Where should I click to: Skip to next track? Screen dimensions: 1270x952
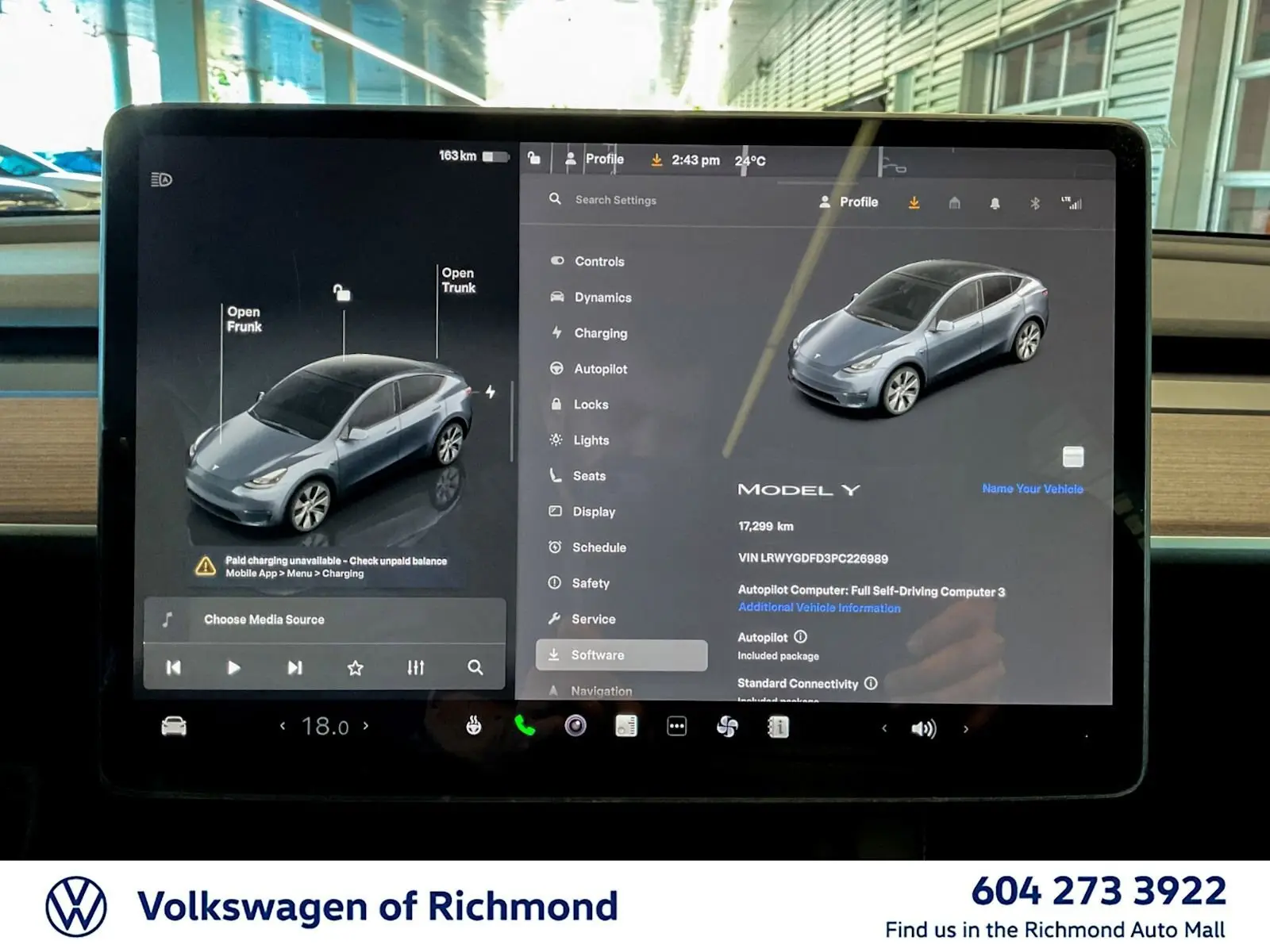click(x=294, y=667)
